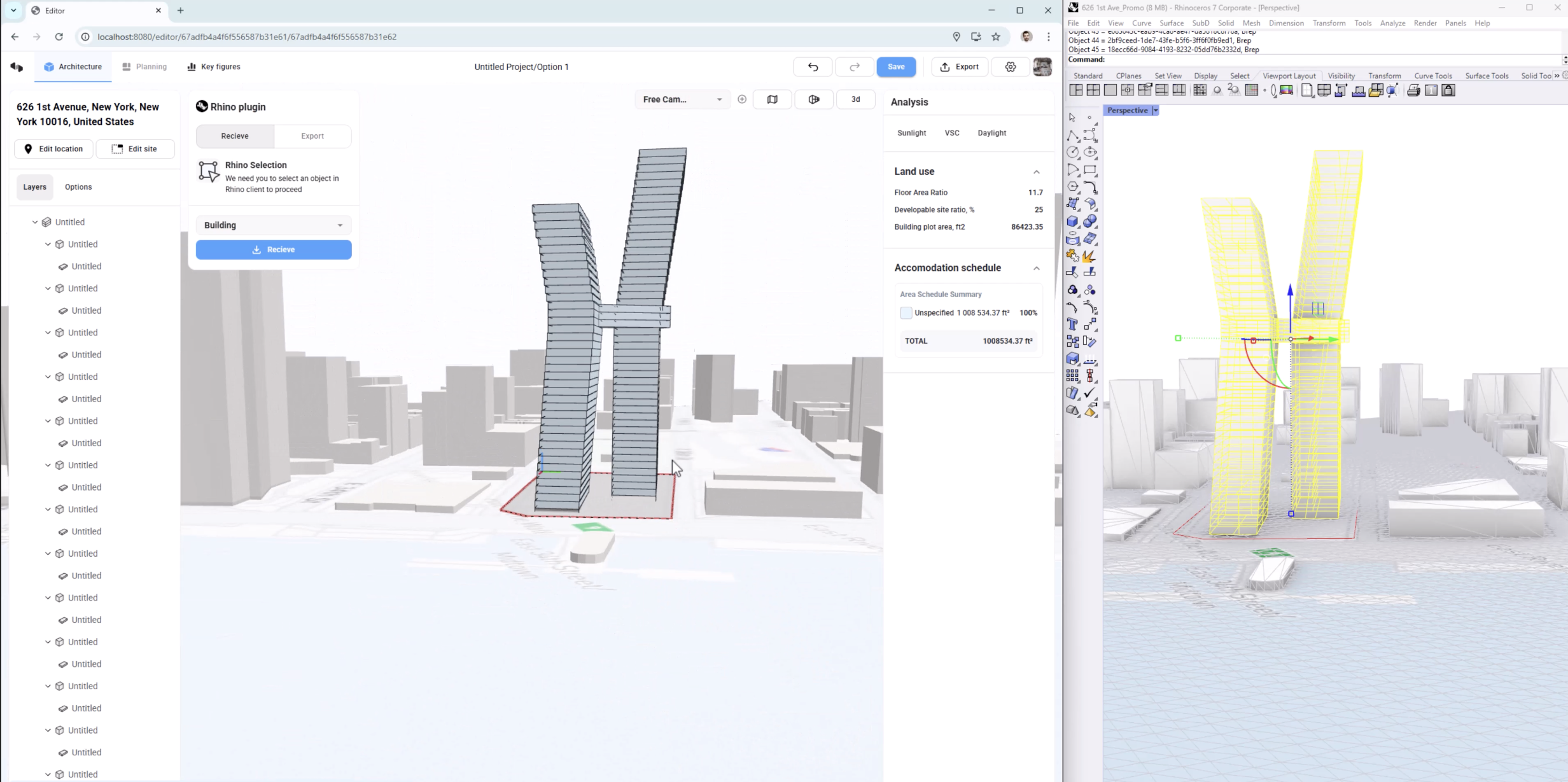Click the Text object tool in Rhino
The width and height of the screenshot is (1568, 782).
[x=1073, y=325]
